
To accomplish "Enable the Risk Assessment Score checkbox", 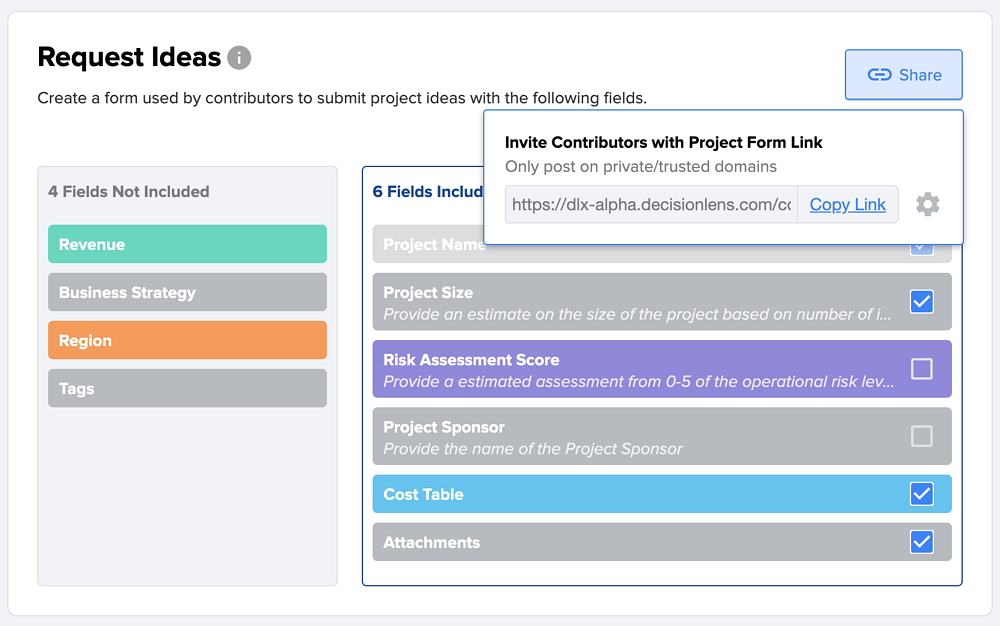I will pyautogui.click(x=921, y=369).
